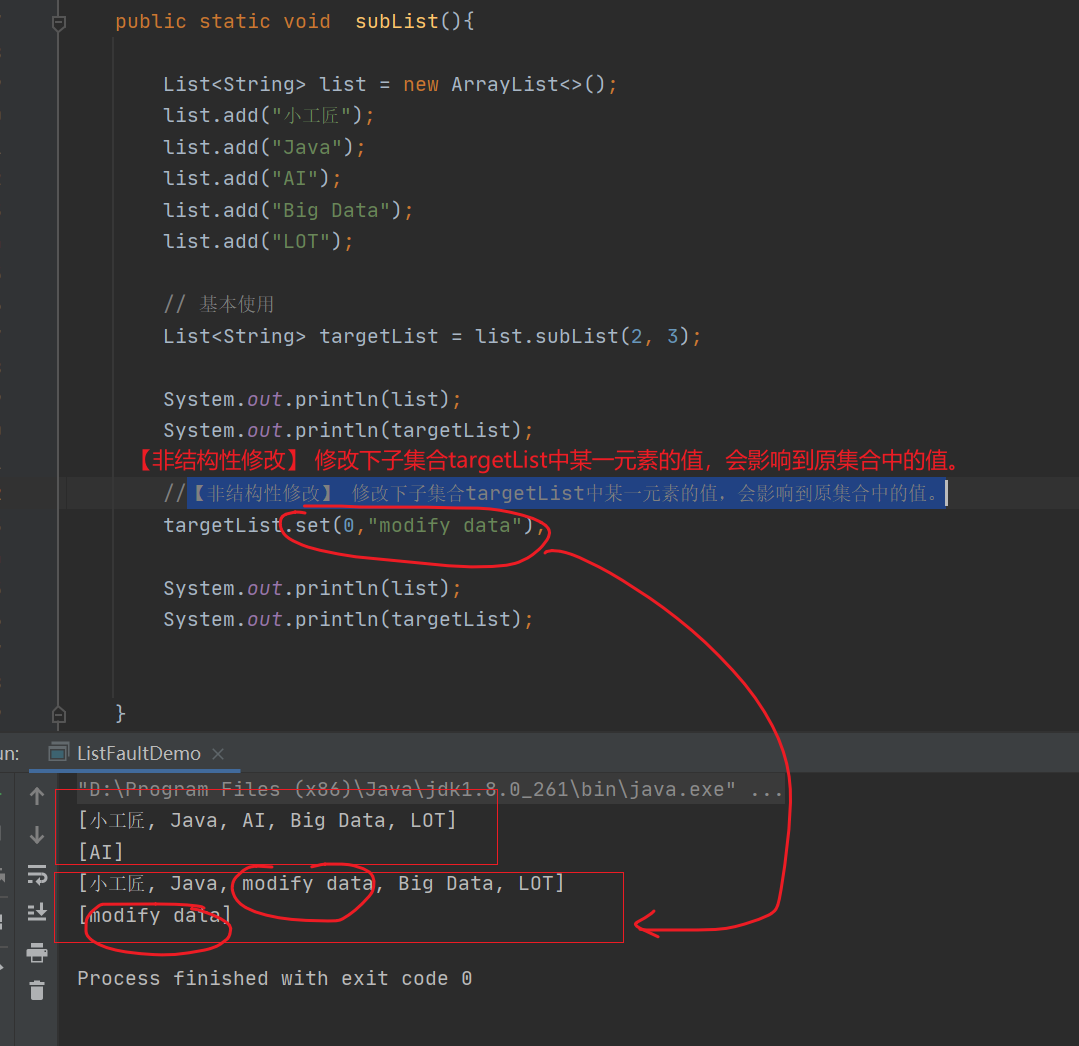
Task: Clear console with the trash icon
Action: point(37,990)
